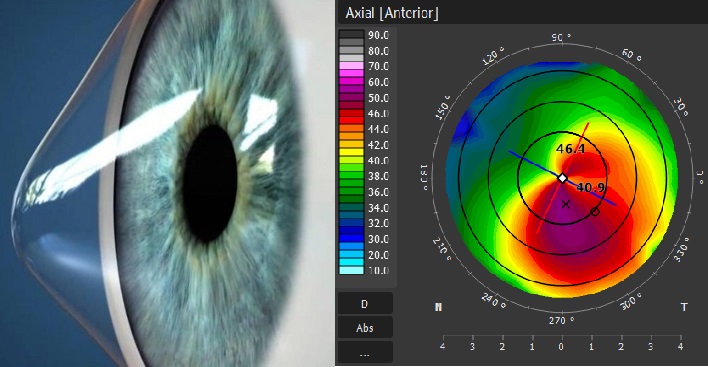Click the eye with cone cornea illustration
Screen dimensions: 708x367
click(167, 183)
